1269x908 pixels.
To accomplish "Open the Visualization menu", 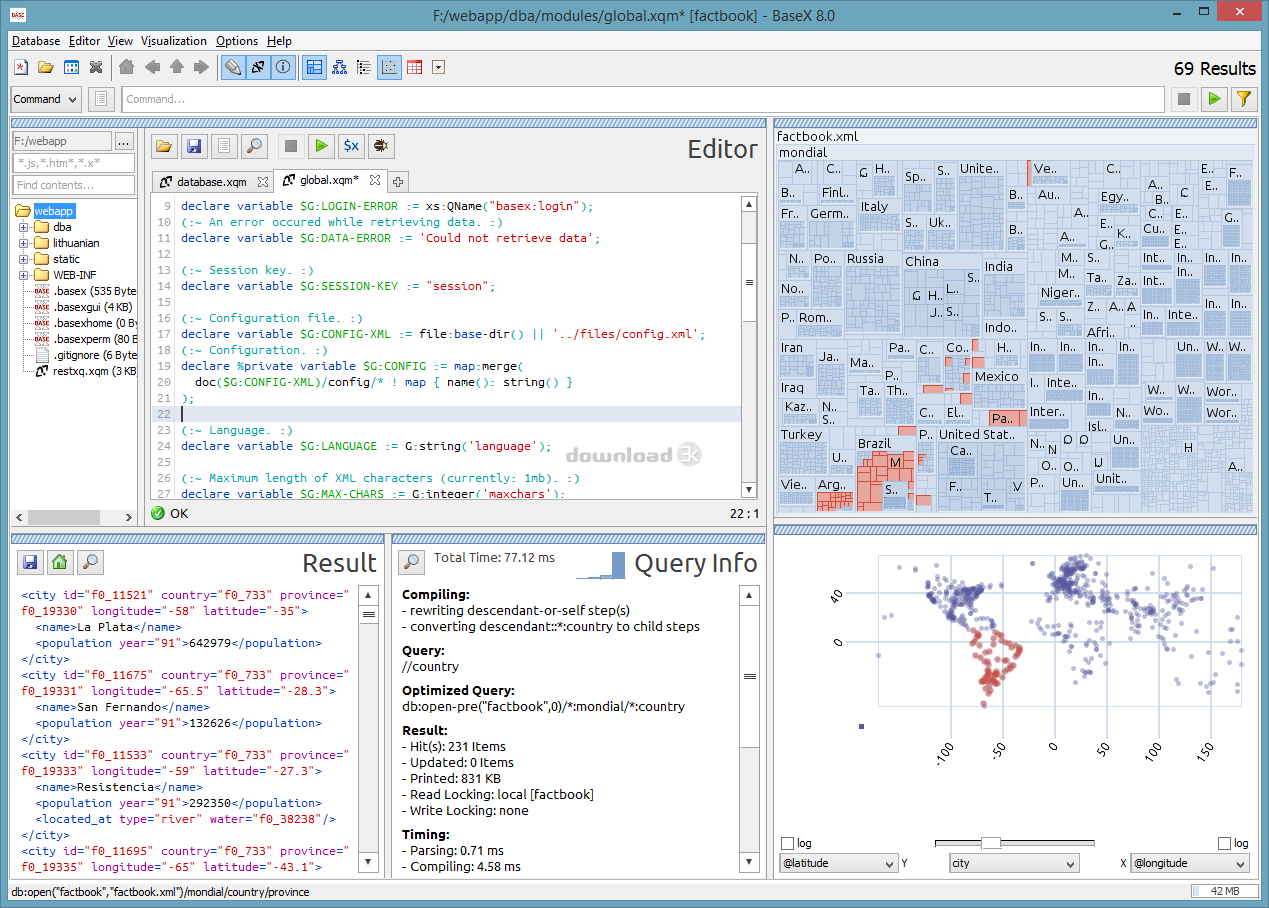I will (174, 41).
